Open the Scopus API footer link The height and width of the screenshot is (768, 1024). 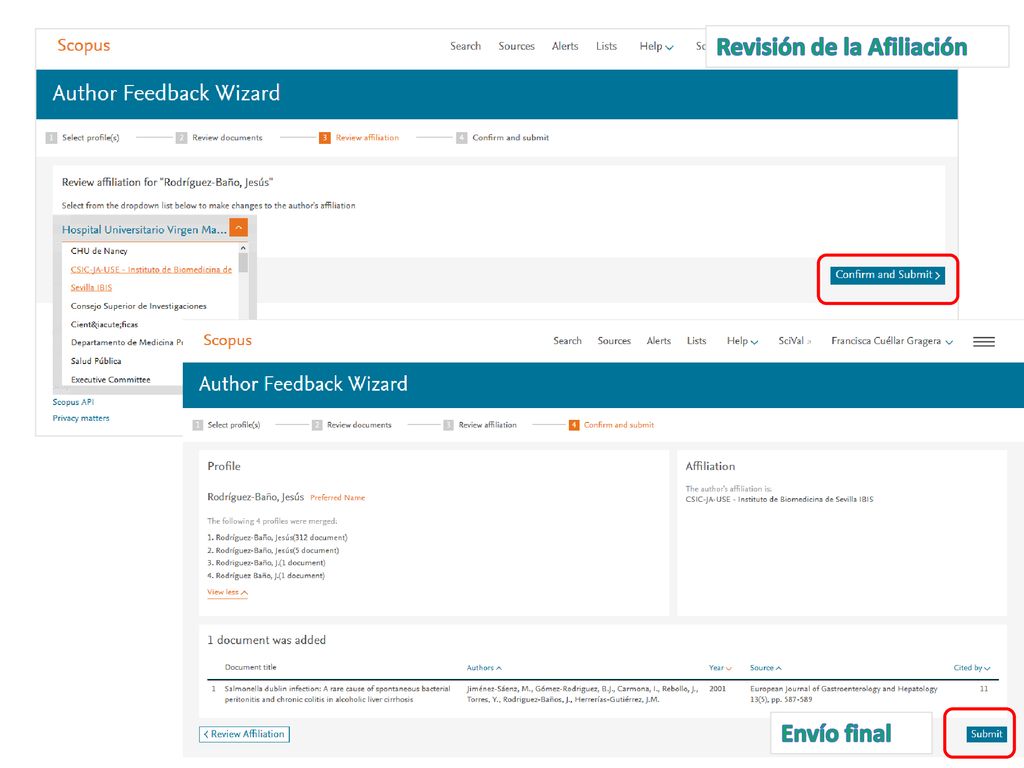(x=73, y=402)
